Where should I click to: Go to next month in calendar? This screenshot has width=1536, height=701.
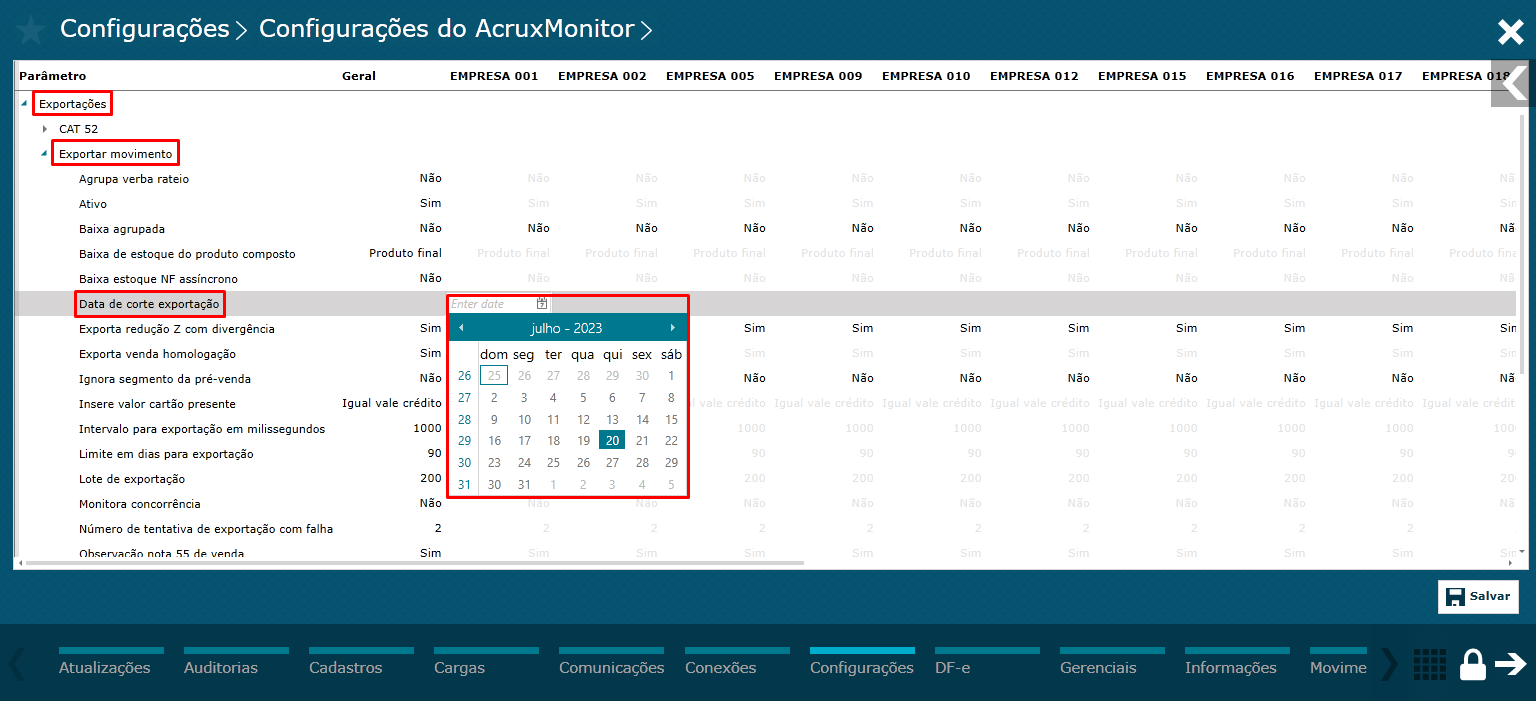tap(673, 327)
